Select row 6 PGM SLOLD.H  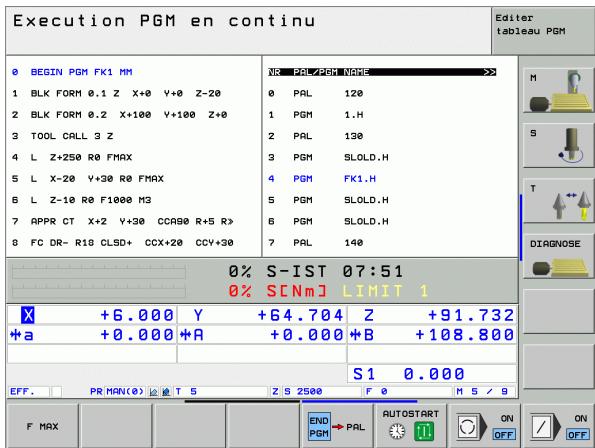click(382, 221)
